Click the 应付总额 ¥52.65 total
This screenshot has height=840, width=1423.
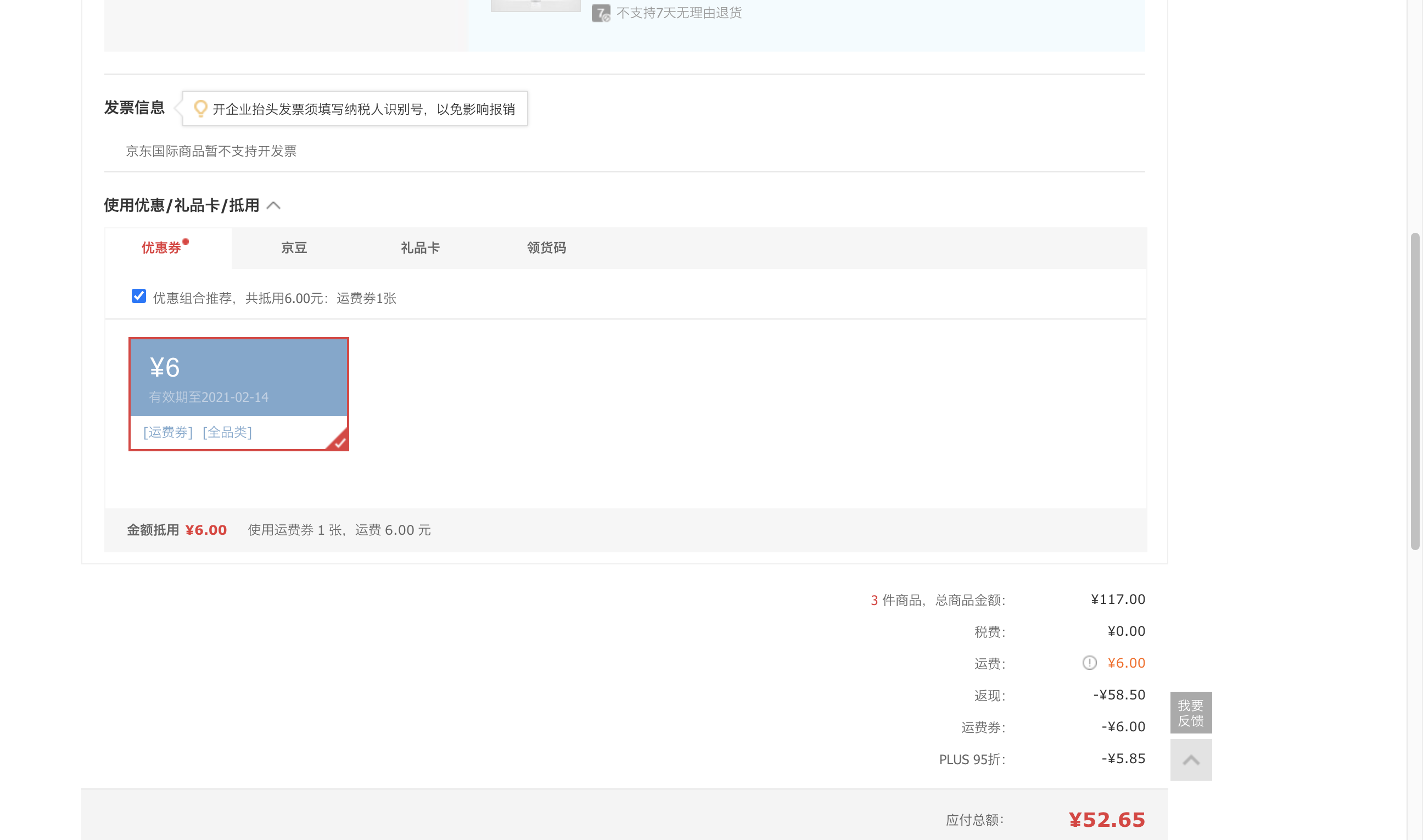click(x=1107, y=820)
